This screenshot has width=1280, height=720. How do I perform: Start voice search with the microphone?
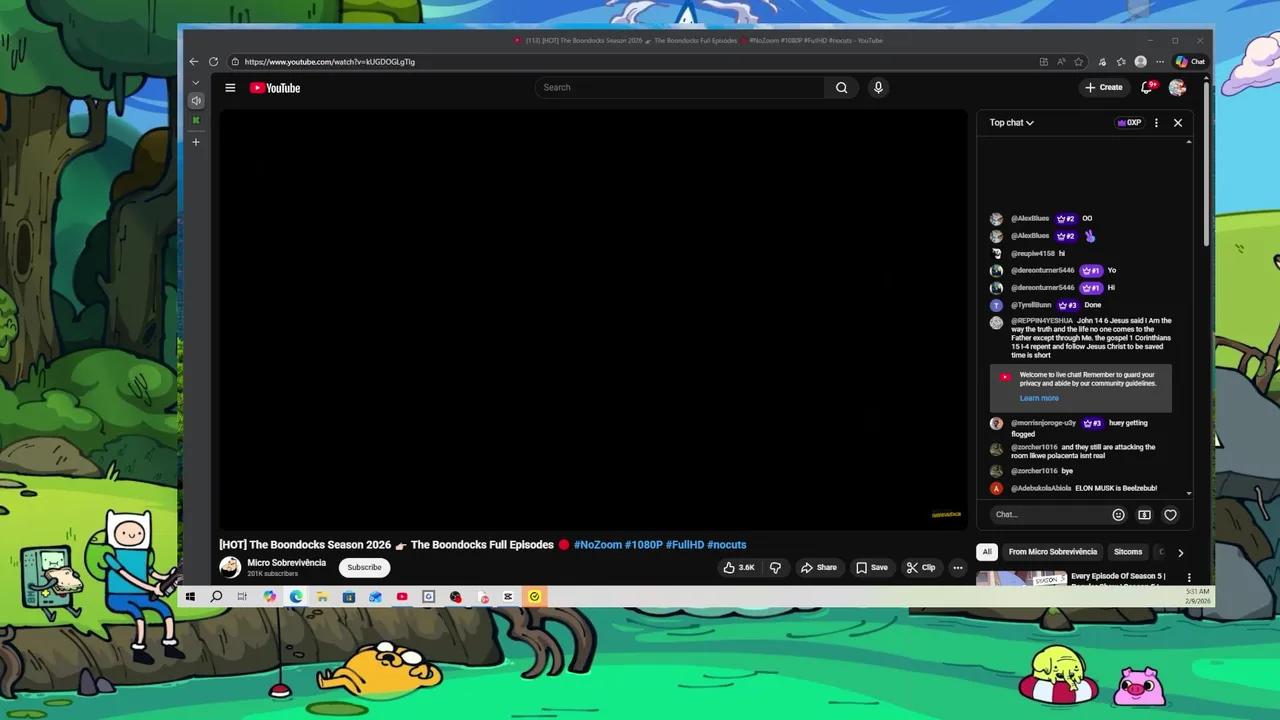pos(878,88)
